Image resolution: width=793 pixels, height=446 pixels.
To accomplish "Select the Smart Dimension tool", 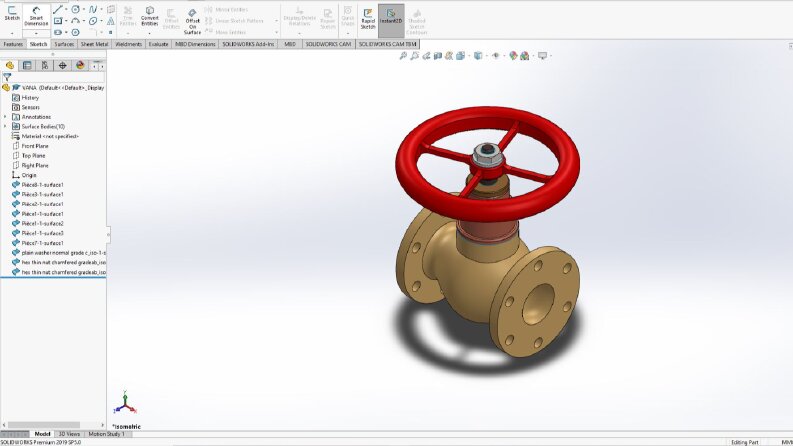I will (36, 16).
